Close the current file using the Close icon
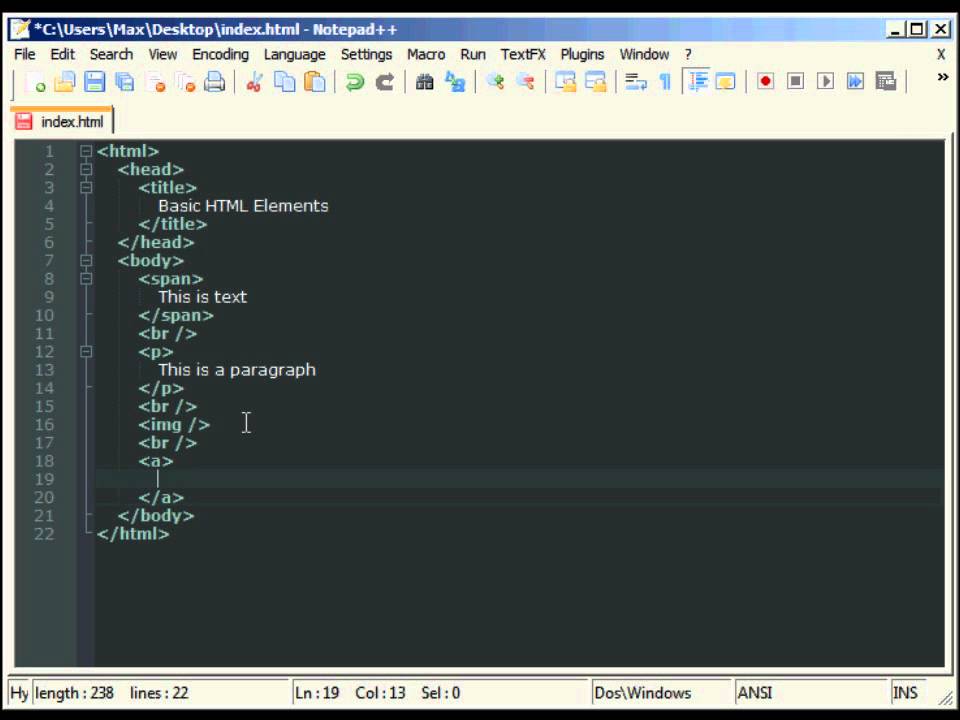960x720 pixels. (x=156, y=82)
